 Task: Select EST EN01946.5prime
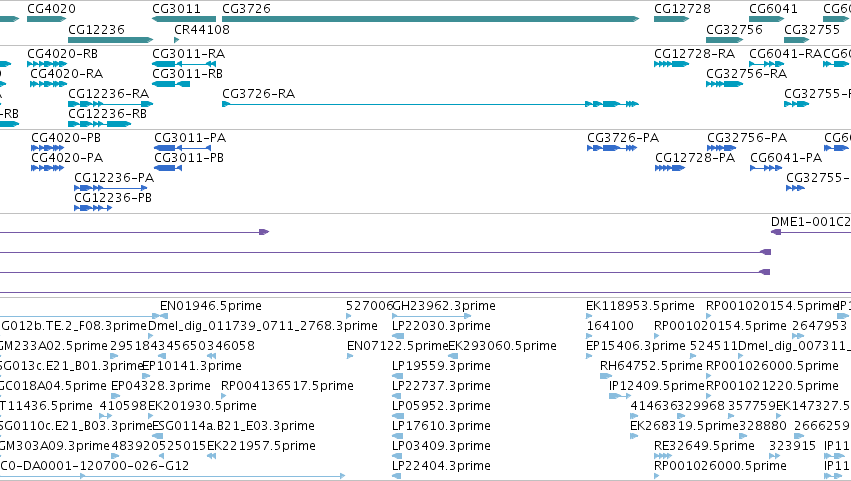[211, 306]
